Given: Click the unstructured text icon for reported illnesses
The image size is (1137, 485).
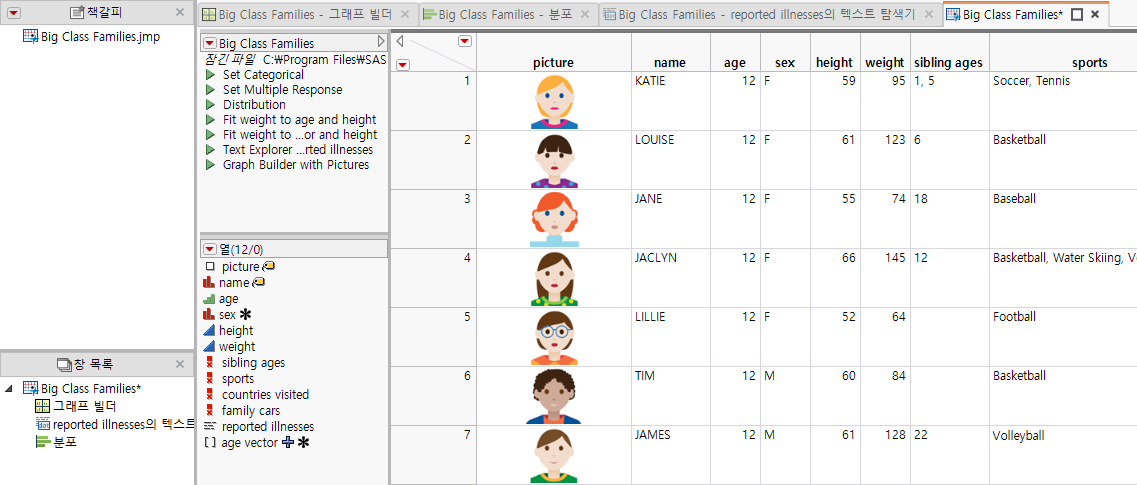Looking at the screenshot, I should 209,427.
